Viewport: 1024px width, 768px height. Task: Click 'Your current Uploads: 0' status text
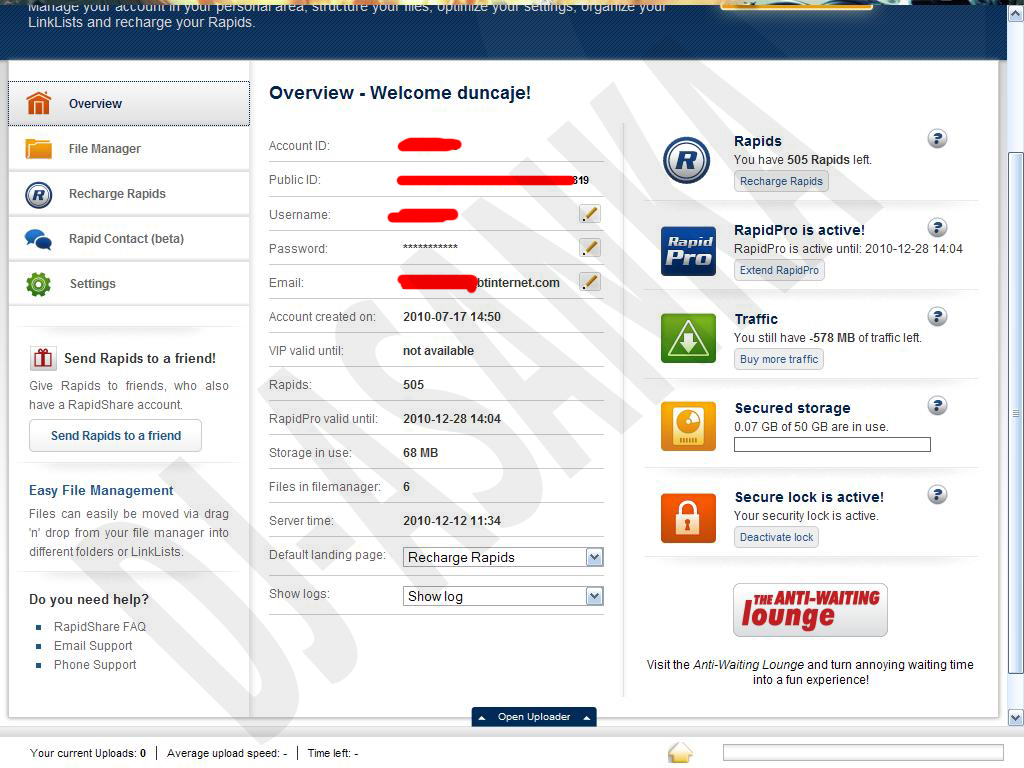[88, 753]
